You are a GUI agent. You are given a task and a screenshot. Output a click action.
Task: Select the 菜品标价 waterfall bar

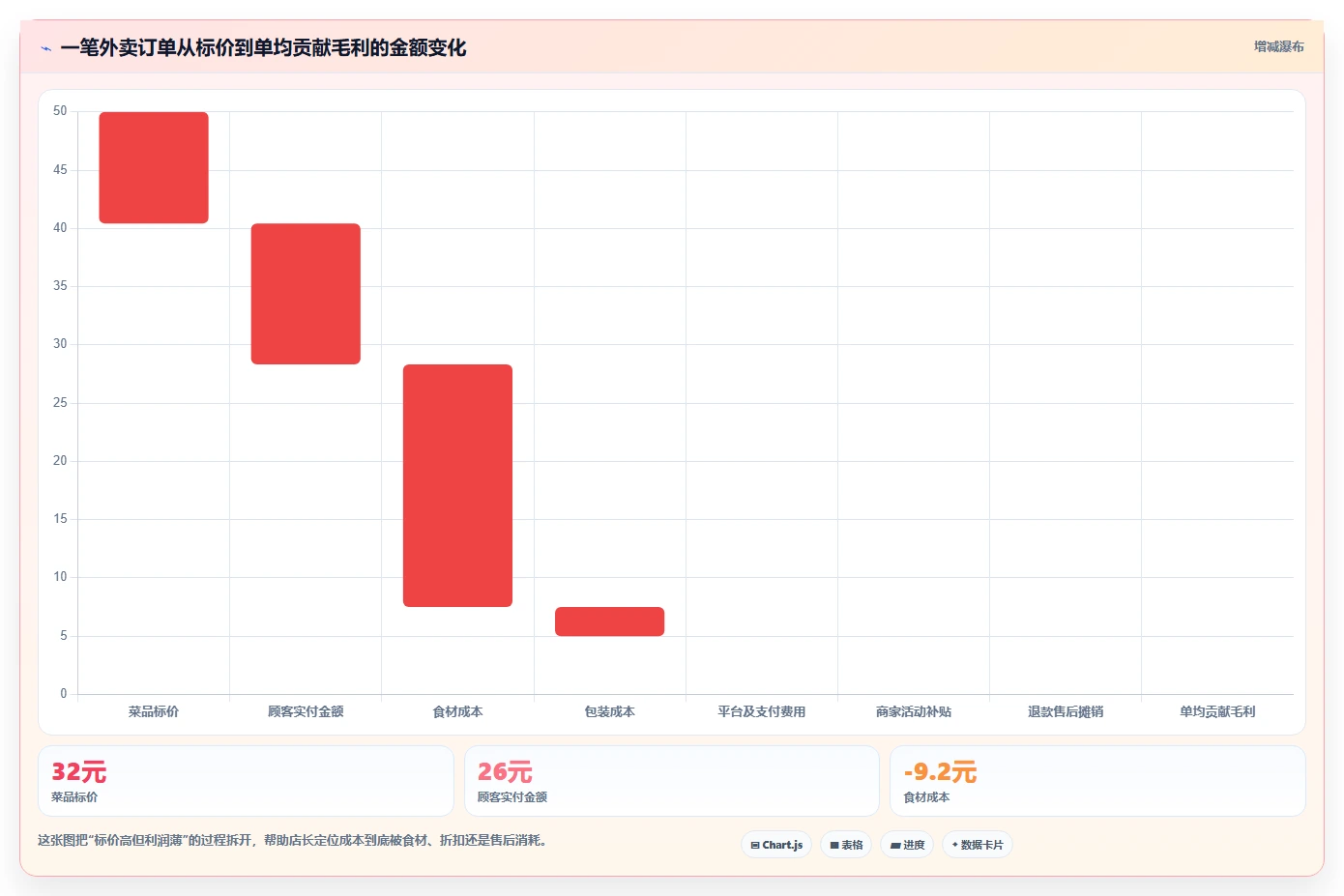154,167
